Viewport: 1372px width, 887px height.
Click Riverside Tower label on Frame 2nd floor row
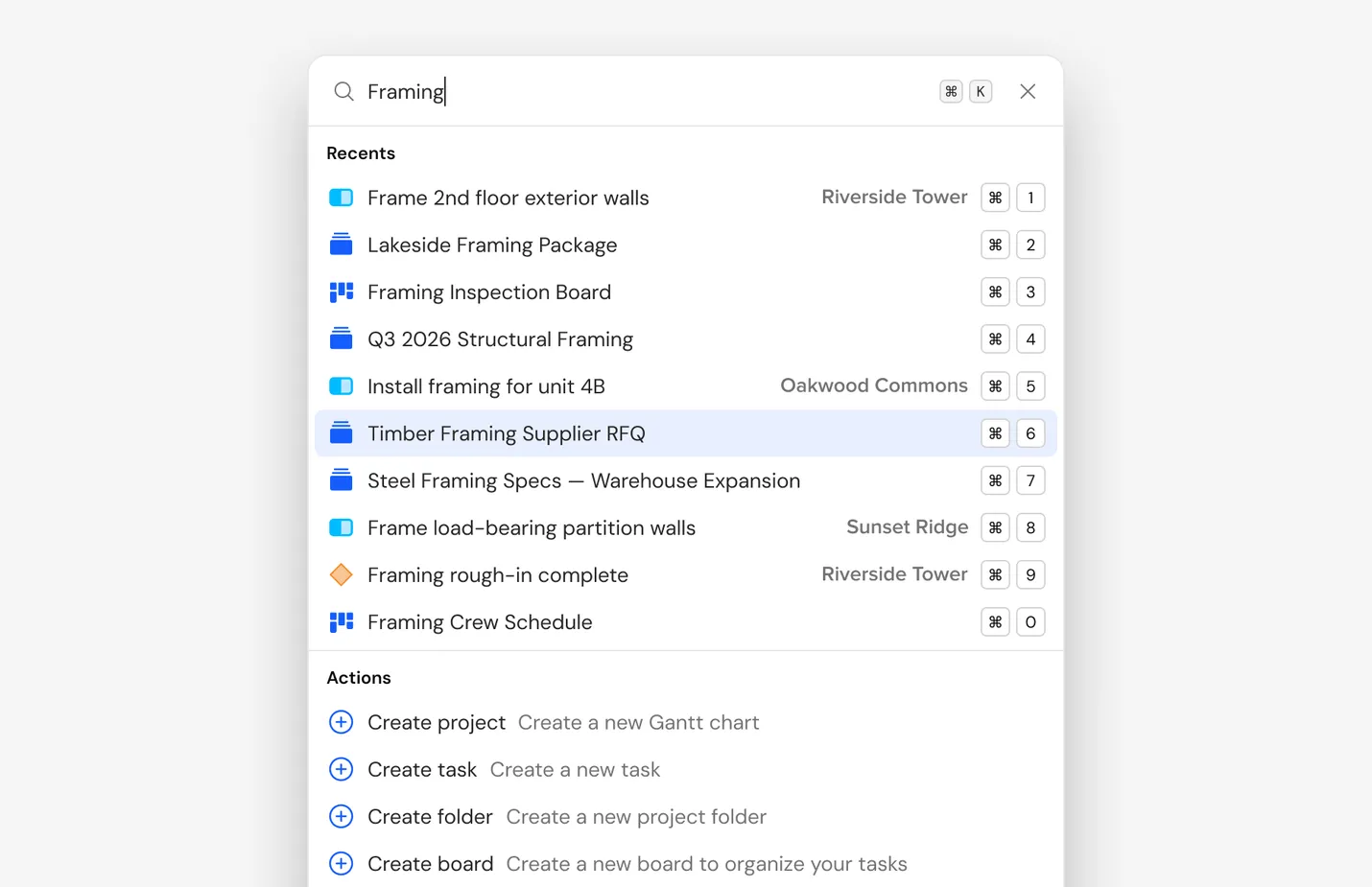(x=894, y=197)
